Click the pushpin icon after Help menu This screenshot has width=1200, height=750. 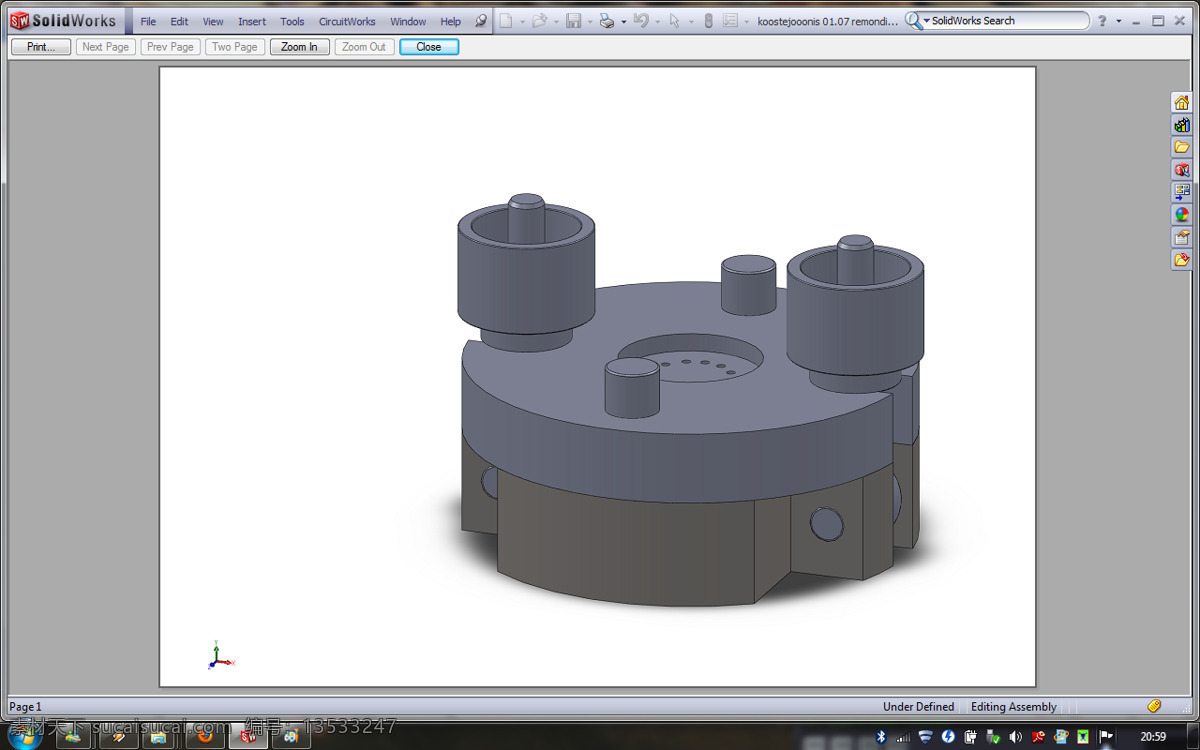point(481,21)
